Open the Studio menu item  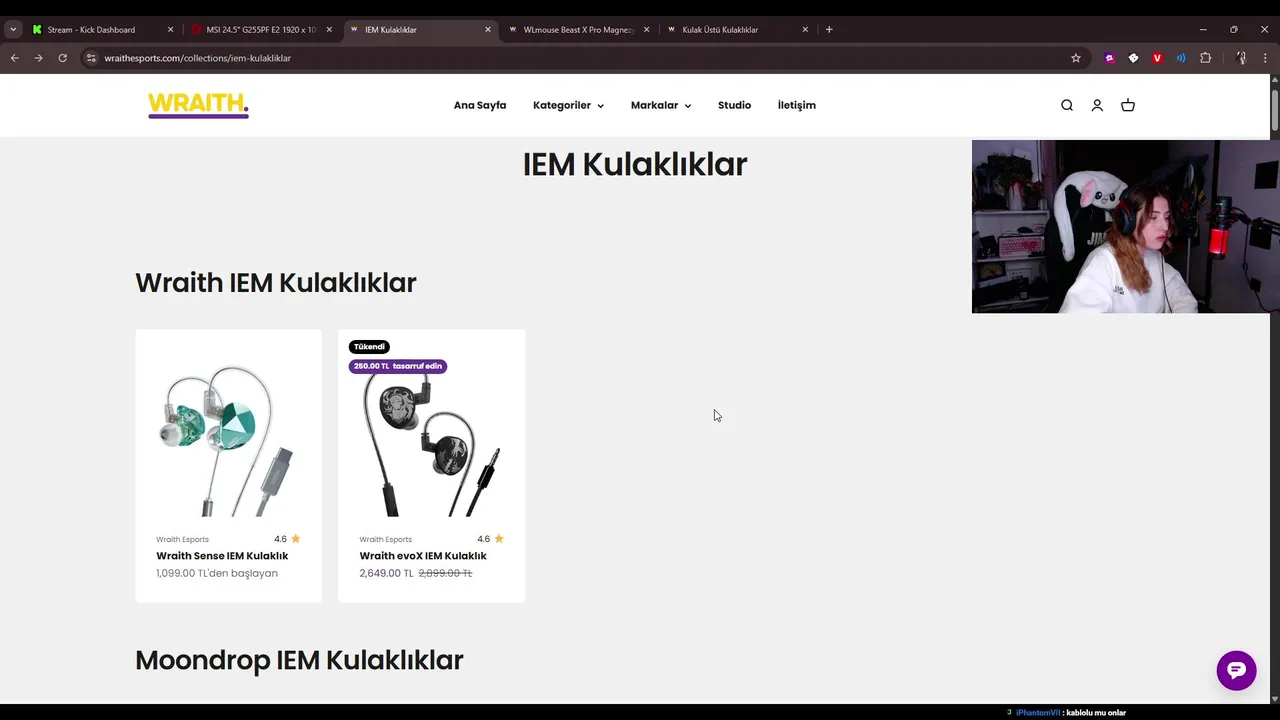734,105
